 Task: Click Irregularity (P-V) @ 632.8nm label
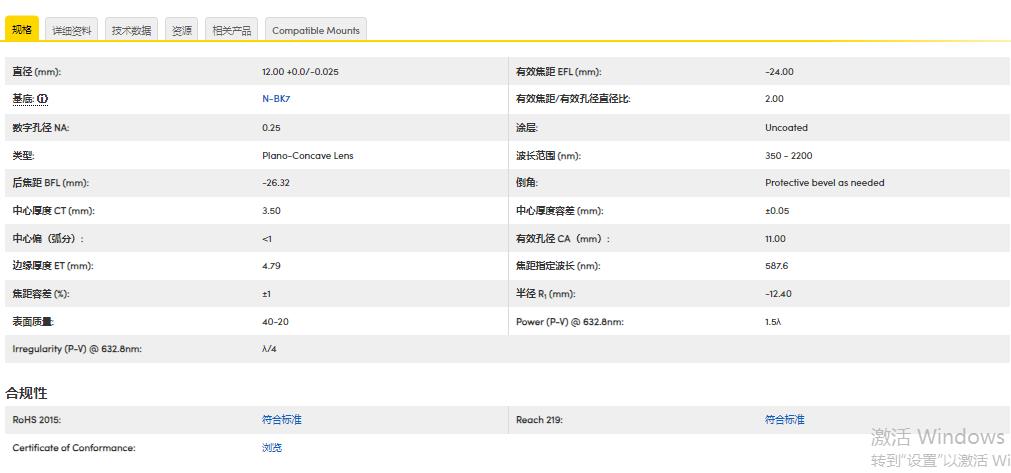point(77,349)
